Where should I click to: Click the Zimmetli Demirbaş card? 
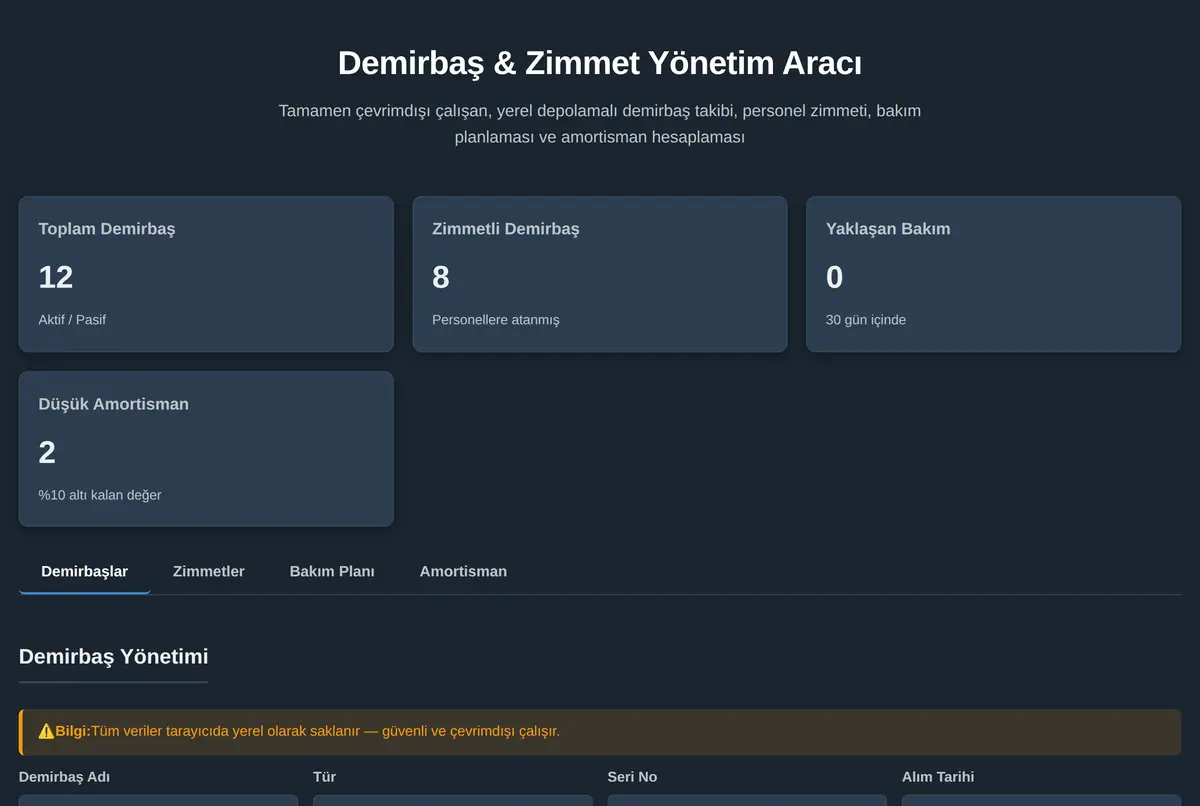click(x=600, y=274)
